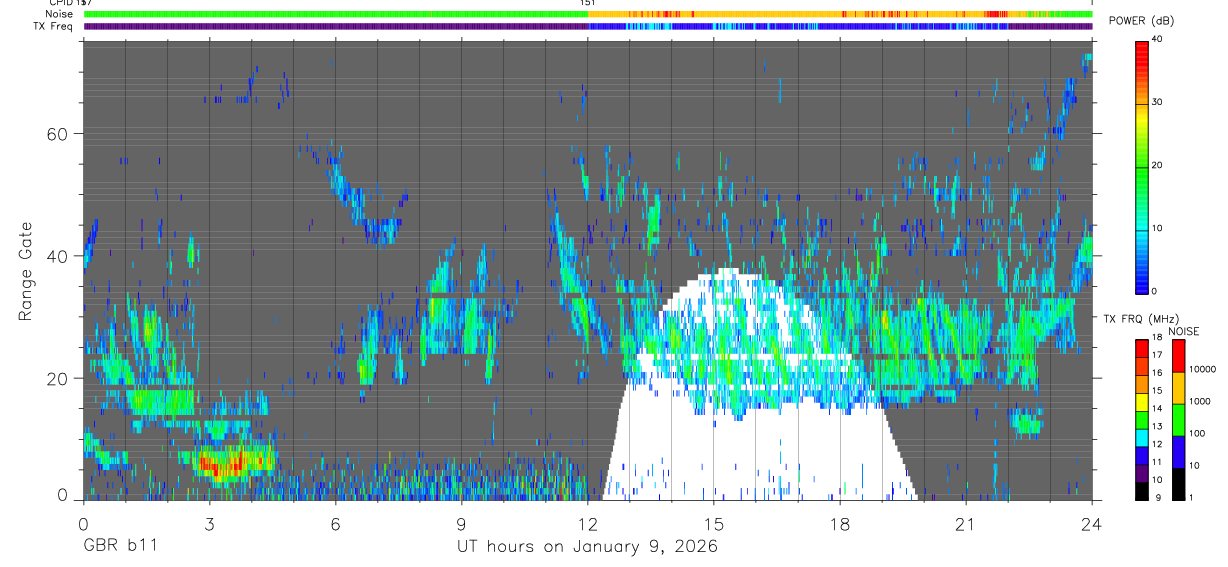The width and height of the screenshot is (1228, 567).
Task: Click the '21' tick on the UT hours axis
Action: pyautogui.click(x=966, y=524)
